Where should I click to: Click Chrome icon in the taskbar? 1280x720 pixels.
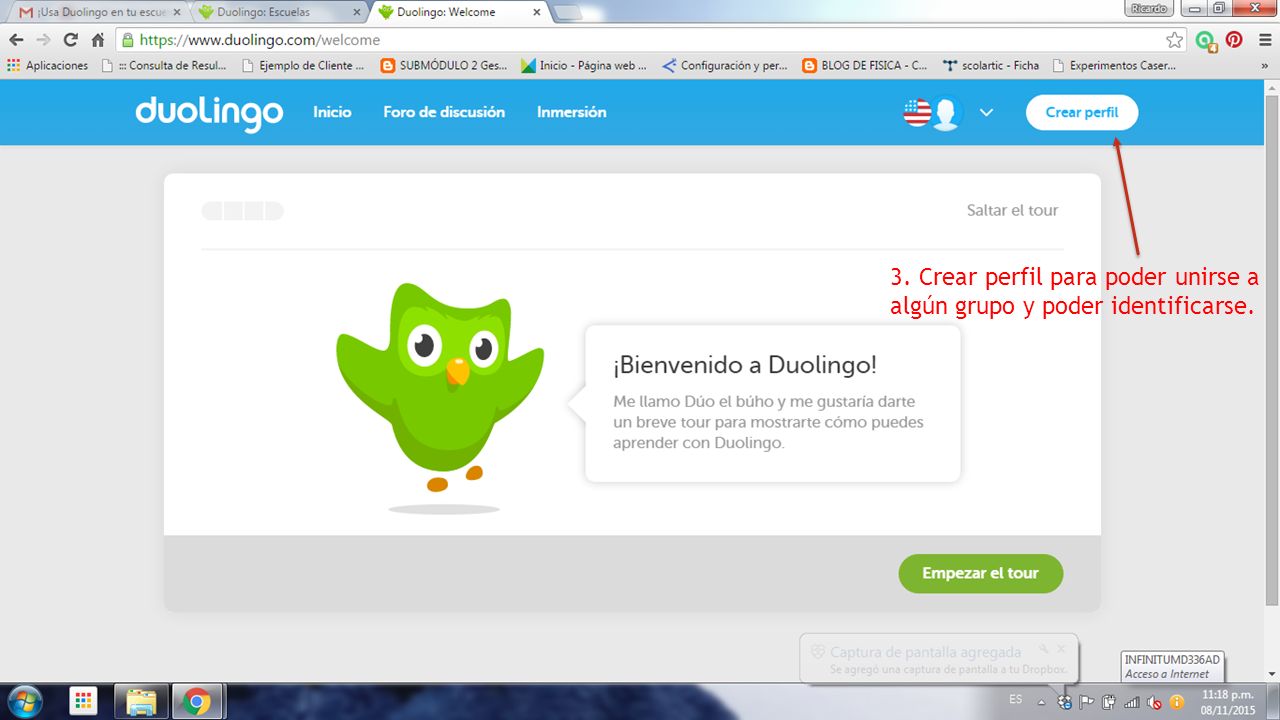click(x=197, y=702)
